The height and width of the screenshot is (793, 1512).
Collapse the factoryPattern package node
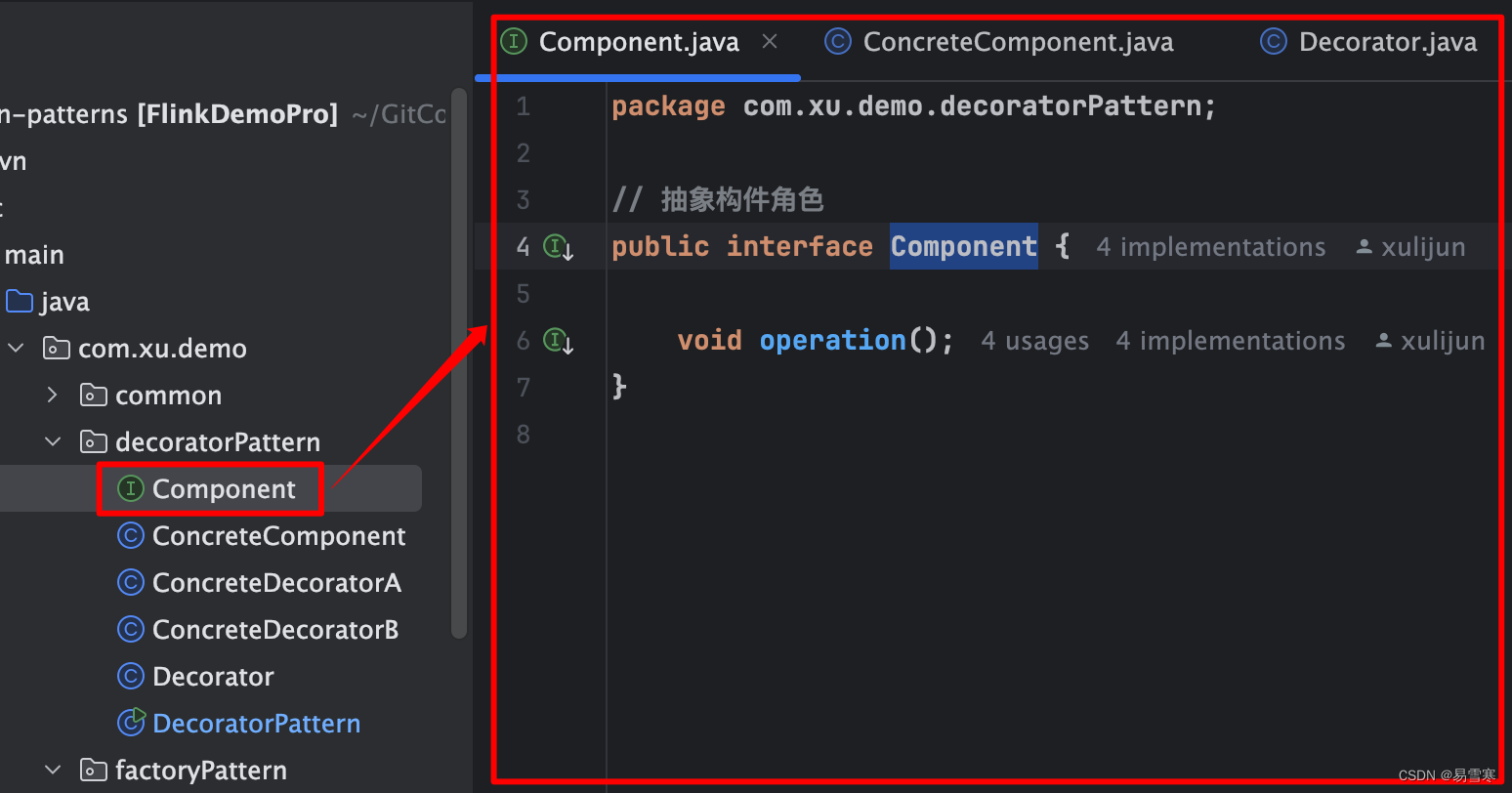53,770
